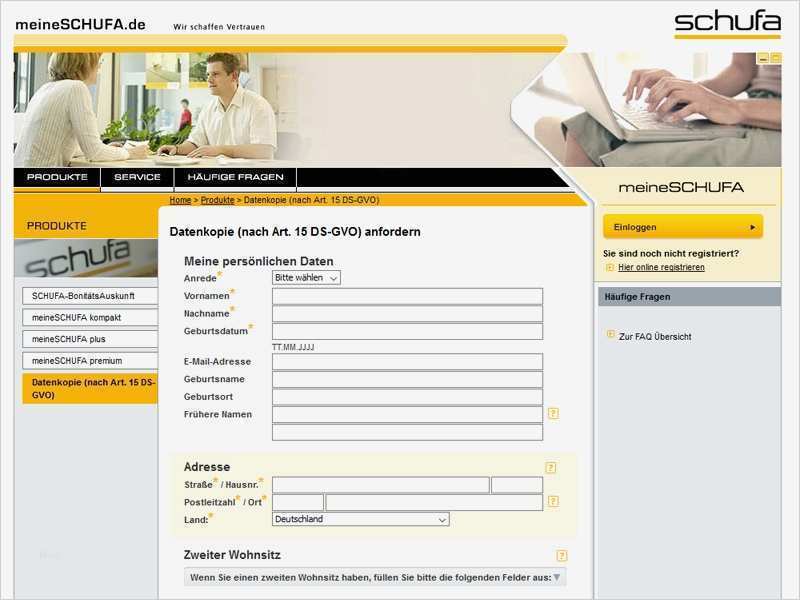Click into the Postleitzahl input field
800x600 pixels.
(298, 503)
